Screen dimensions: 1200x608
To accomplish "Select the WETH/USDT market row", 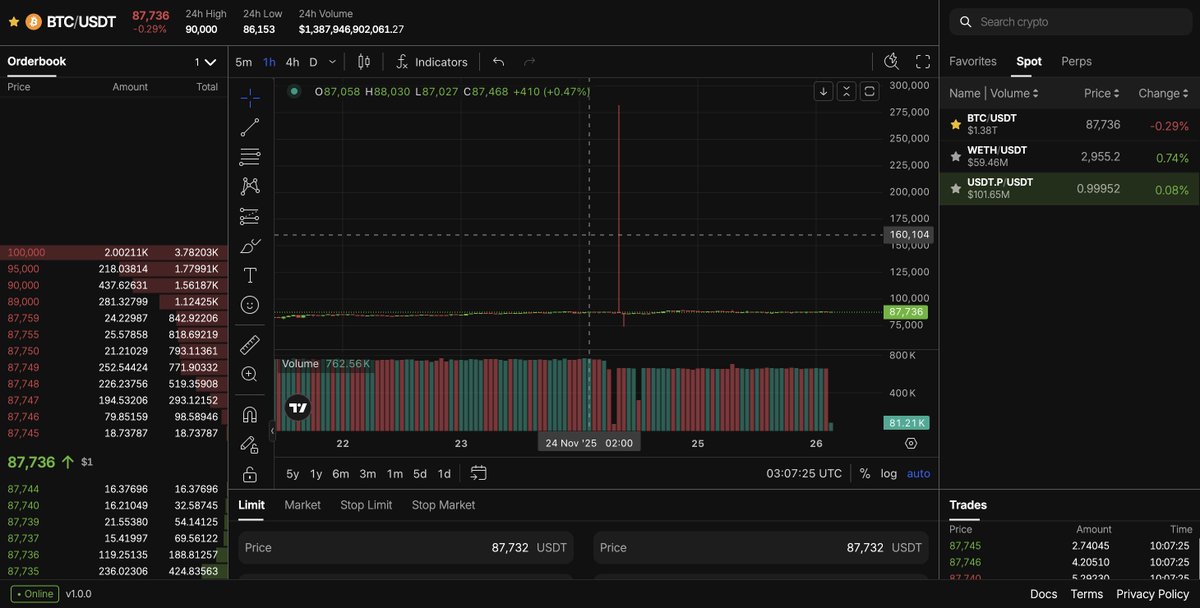I will click(1069, 157).
